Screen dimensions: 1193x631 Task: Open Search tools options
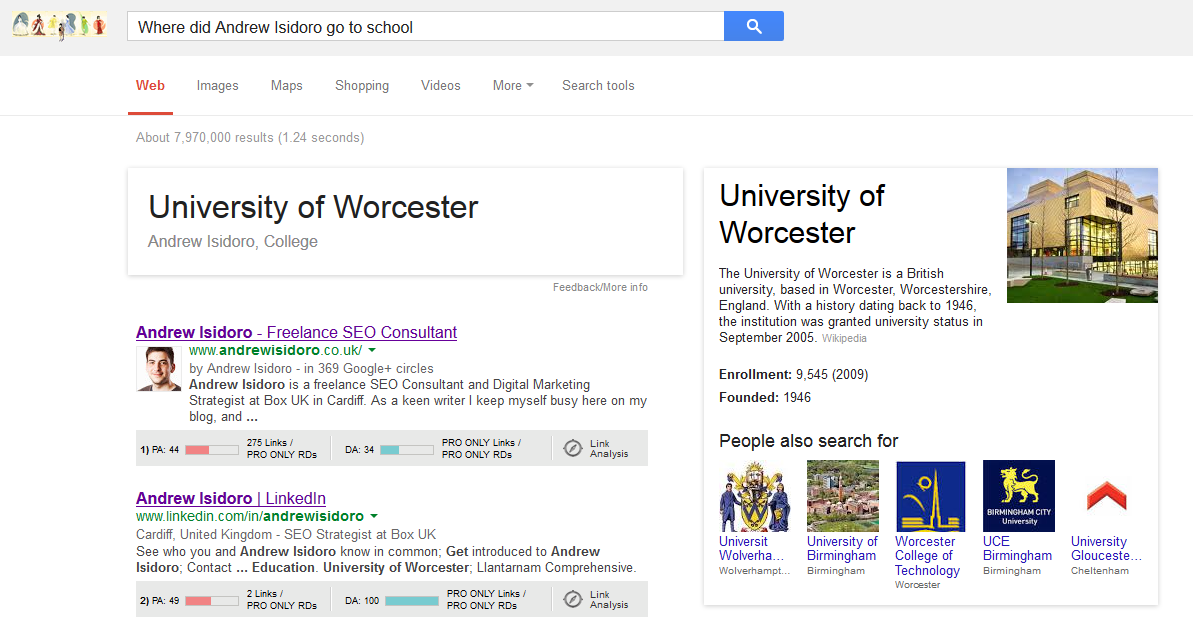pos(598,86)
